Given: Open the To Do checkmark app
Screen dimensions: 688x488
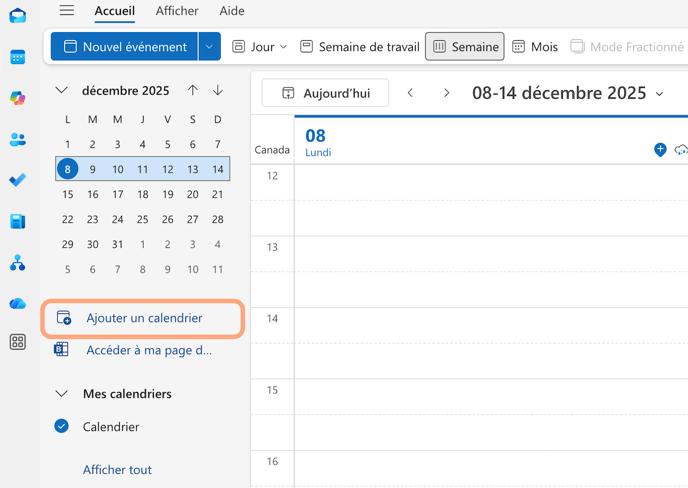Looking at the screenshot, I should tap(17, 180).
